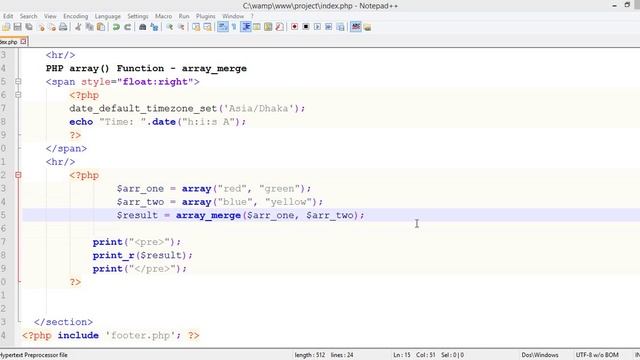Click the </section> closing tag
Image resolution: width=640 pixels, height=360 pixels.
pyautogui.click(x=63, y=322)
